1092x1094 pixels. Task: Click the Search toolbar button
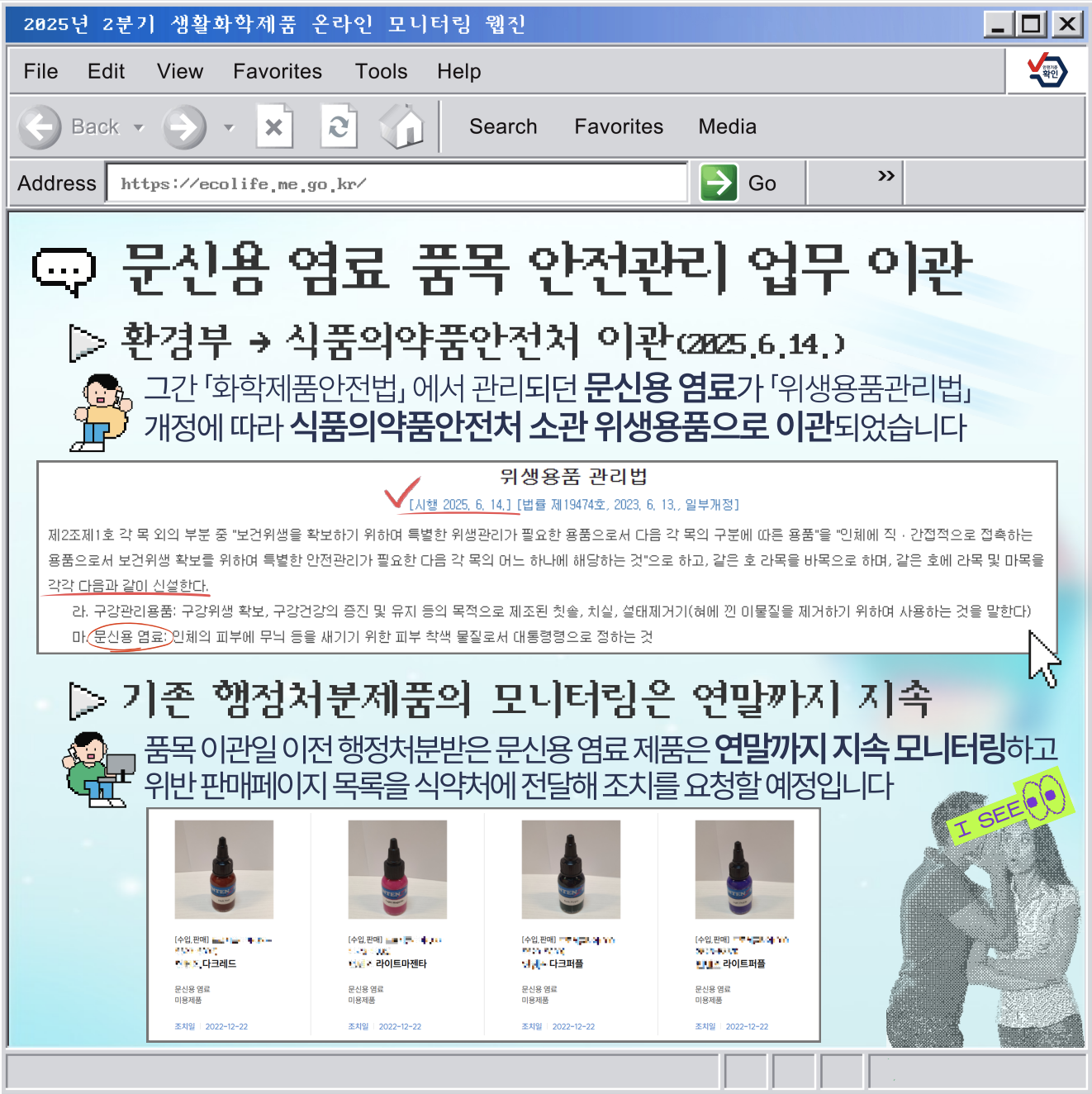[503, 126]
